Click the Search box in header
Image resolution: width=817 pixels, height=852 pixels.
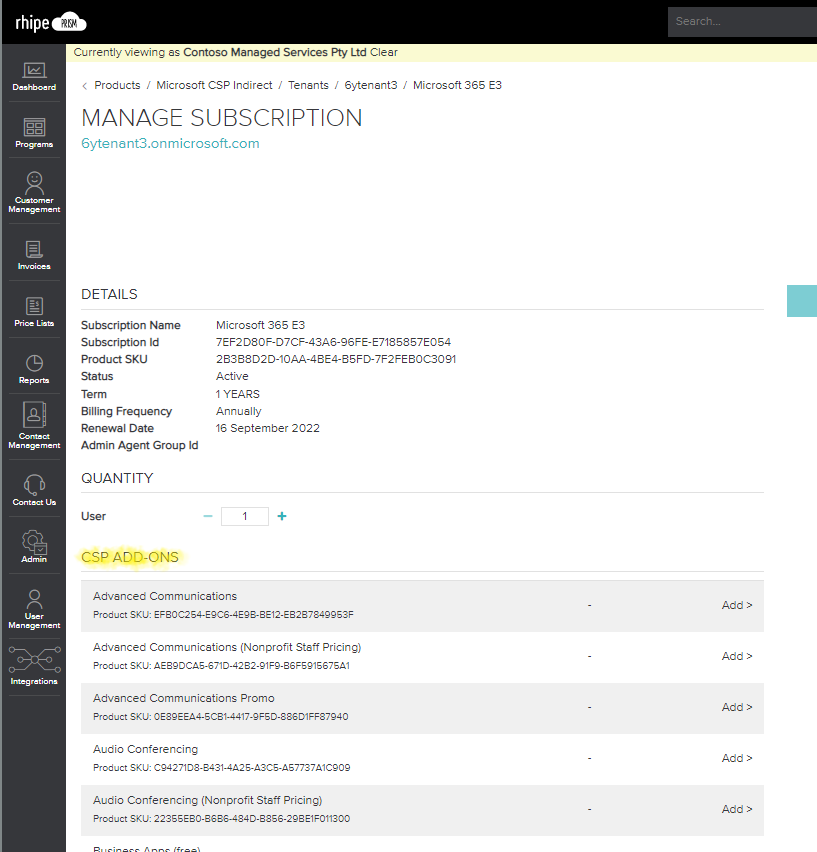(x=742, y=22)
